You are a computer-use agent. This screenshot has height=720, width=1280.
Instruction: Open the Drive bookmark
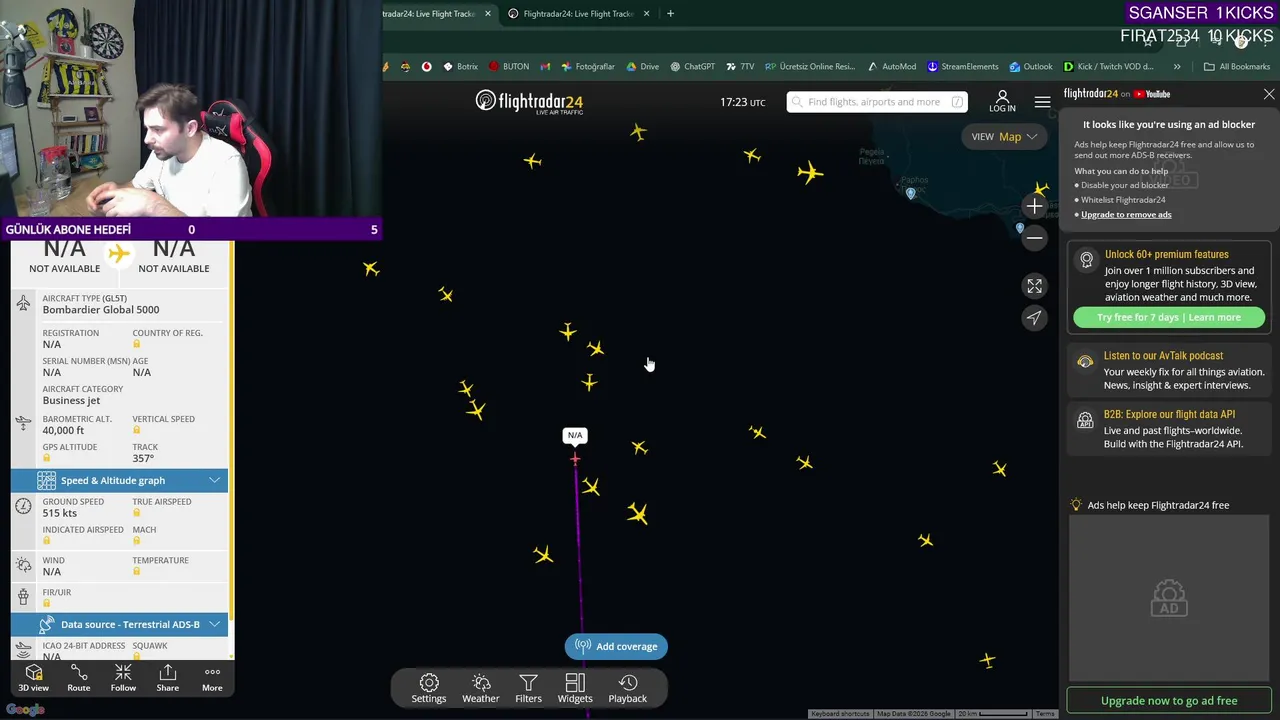tap(642, 67)
